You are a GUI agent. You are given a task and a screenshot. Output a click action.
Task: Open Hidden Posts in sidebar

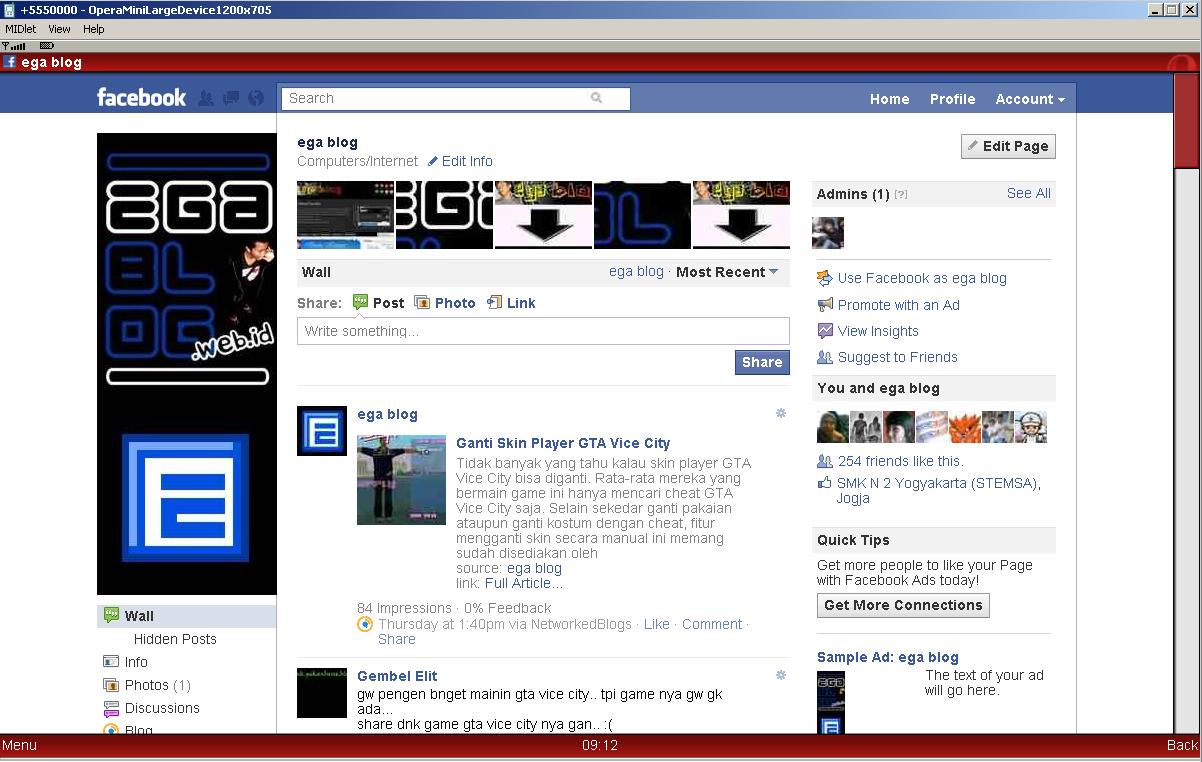tap(175, 639)
